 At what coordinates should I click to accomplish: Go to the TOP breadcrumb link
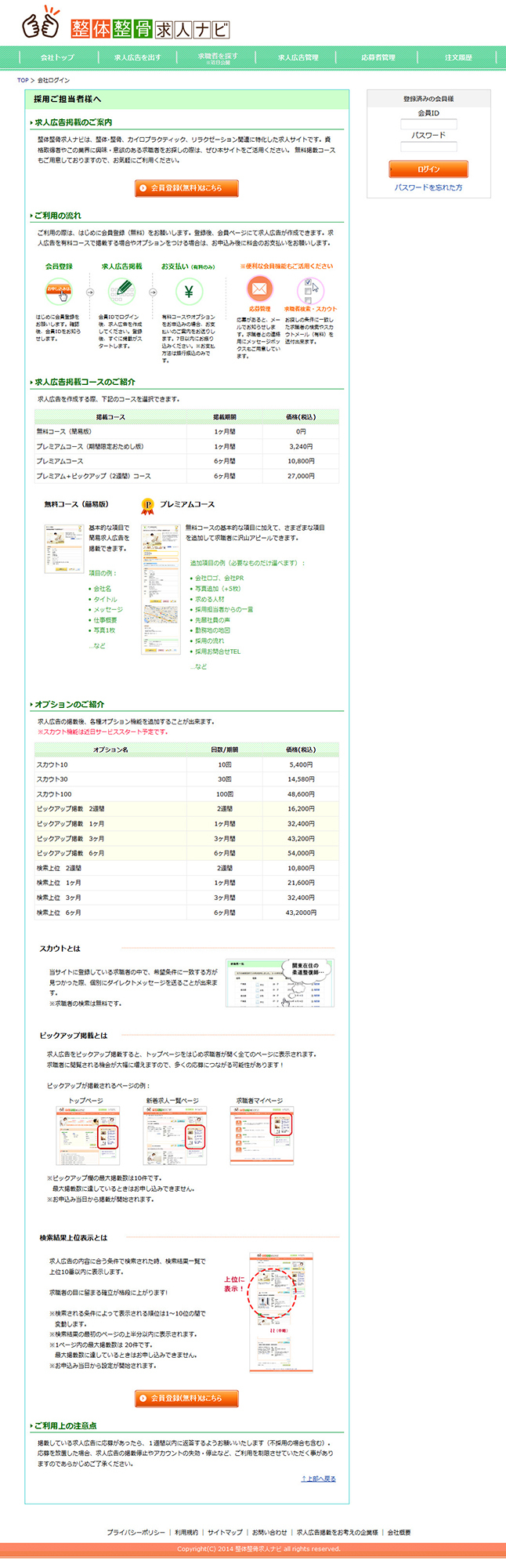(23, 80)
